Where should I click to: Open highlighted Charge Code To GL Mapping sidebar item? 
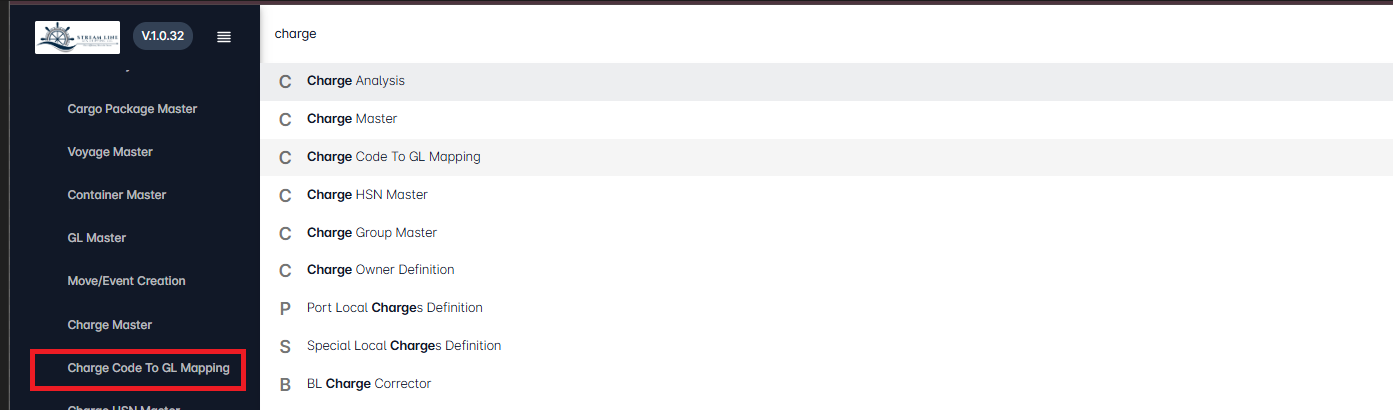[148, 368]
